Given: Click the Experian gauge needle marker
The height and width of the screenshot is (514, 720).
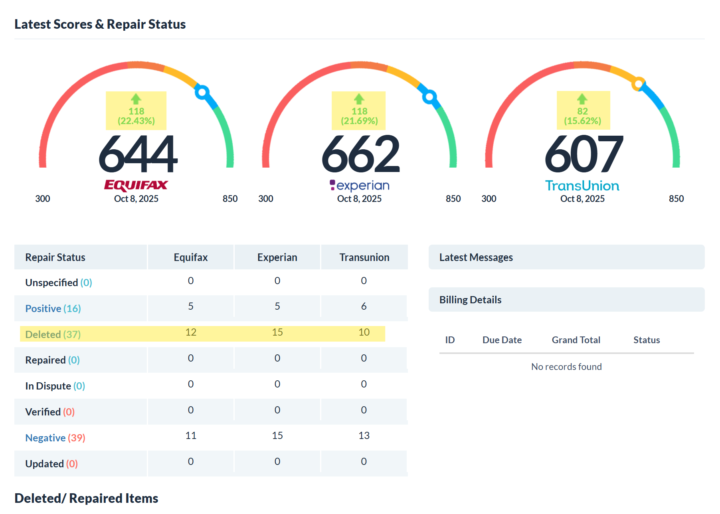Looking at the screenshot, I should (430, 97).
